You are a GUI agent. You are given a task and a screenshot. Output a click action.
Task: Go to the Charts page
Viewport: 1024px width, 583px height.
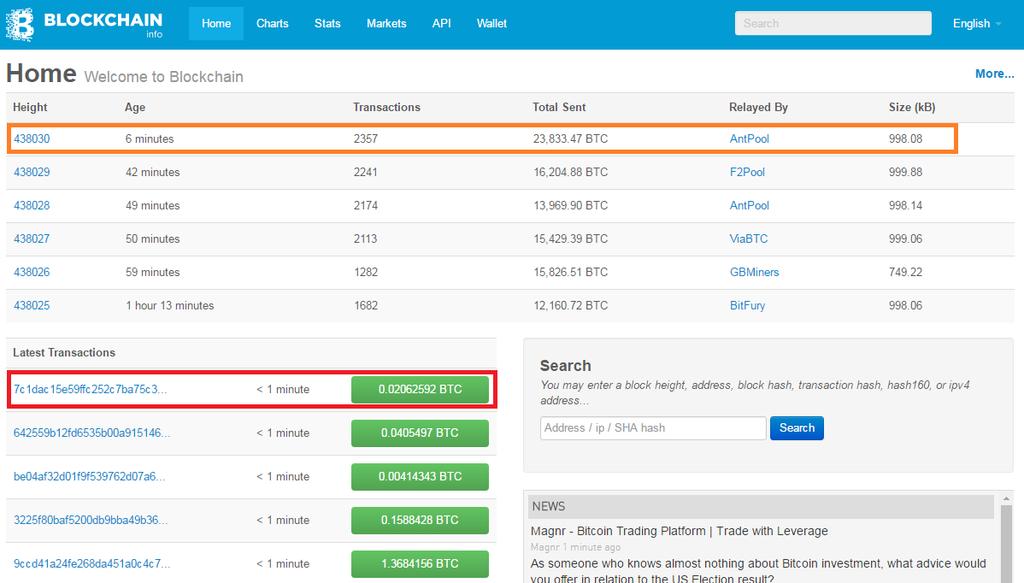[x=272, y=24]
